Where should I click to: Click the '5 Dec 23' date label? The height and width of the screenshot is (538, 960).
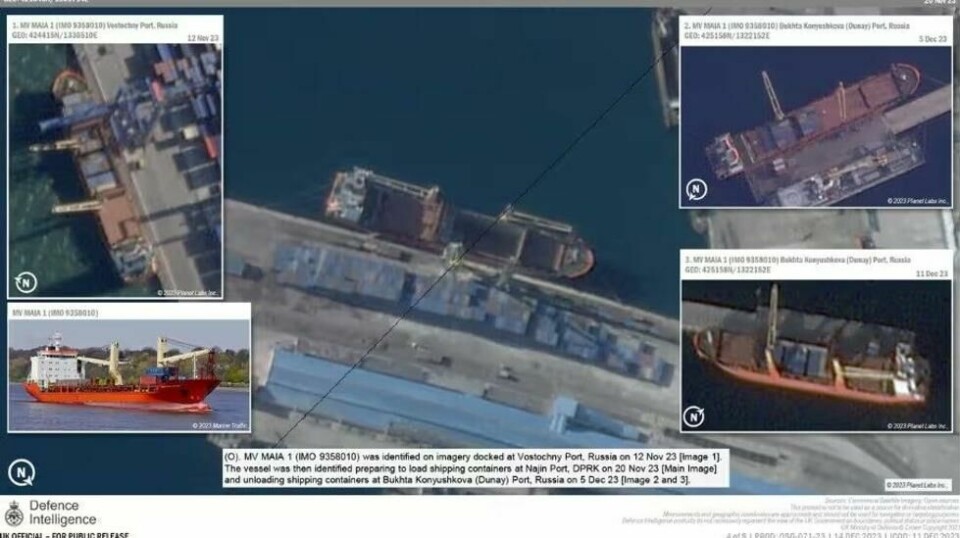tap(932, 39)
